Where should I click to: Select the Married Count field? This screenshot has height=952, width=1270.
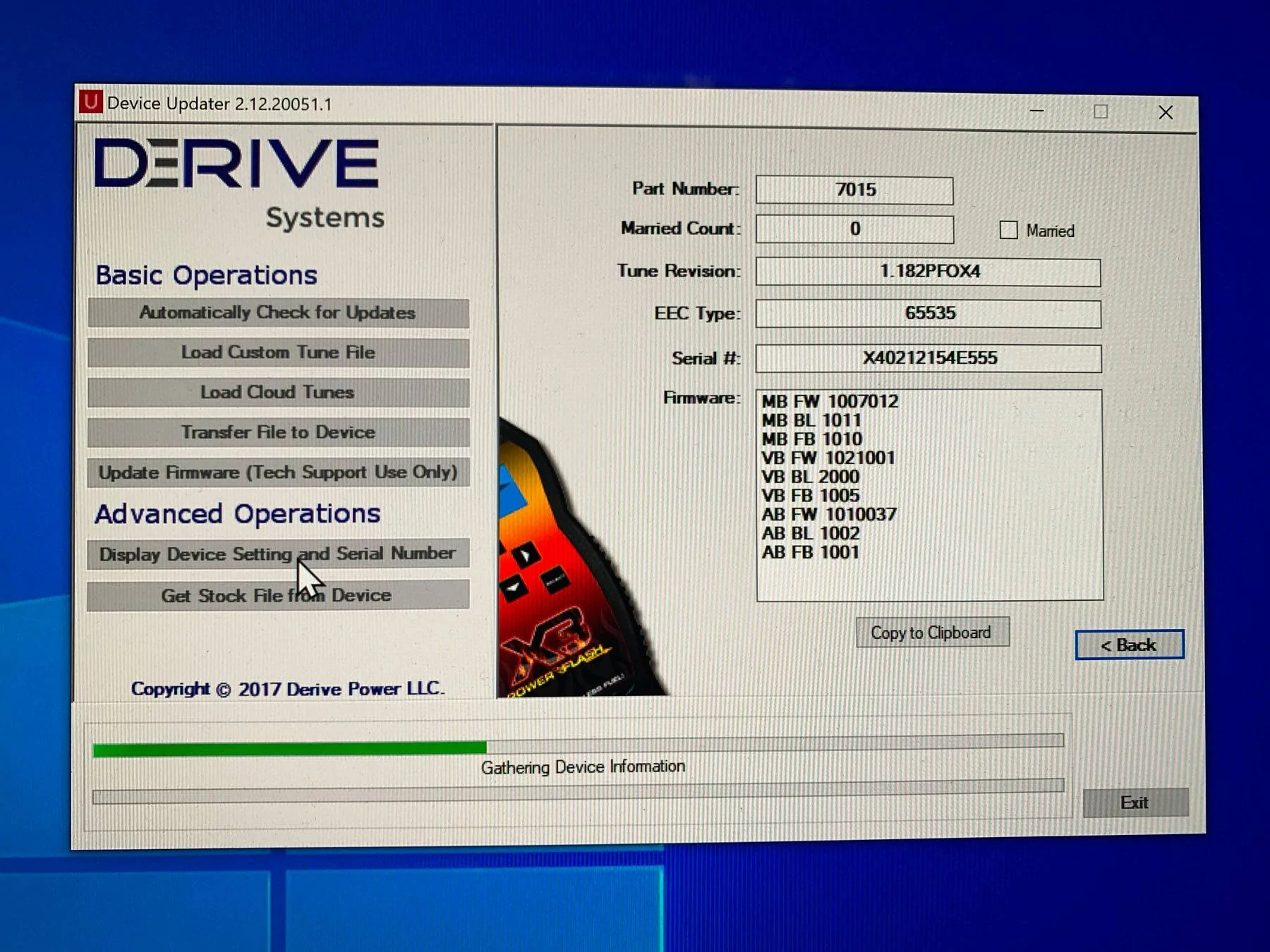tap(854, 229)
